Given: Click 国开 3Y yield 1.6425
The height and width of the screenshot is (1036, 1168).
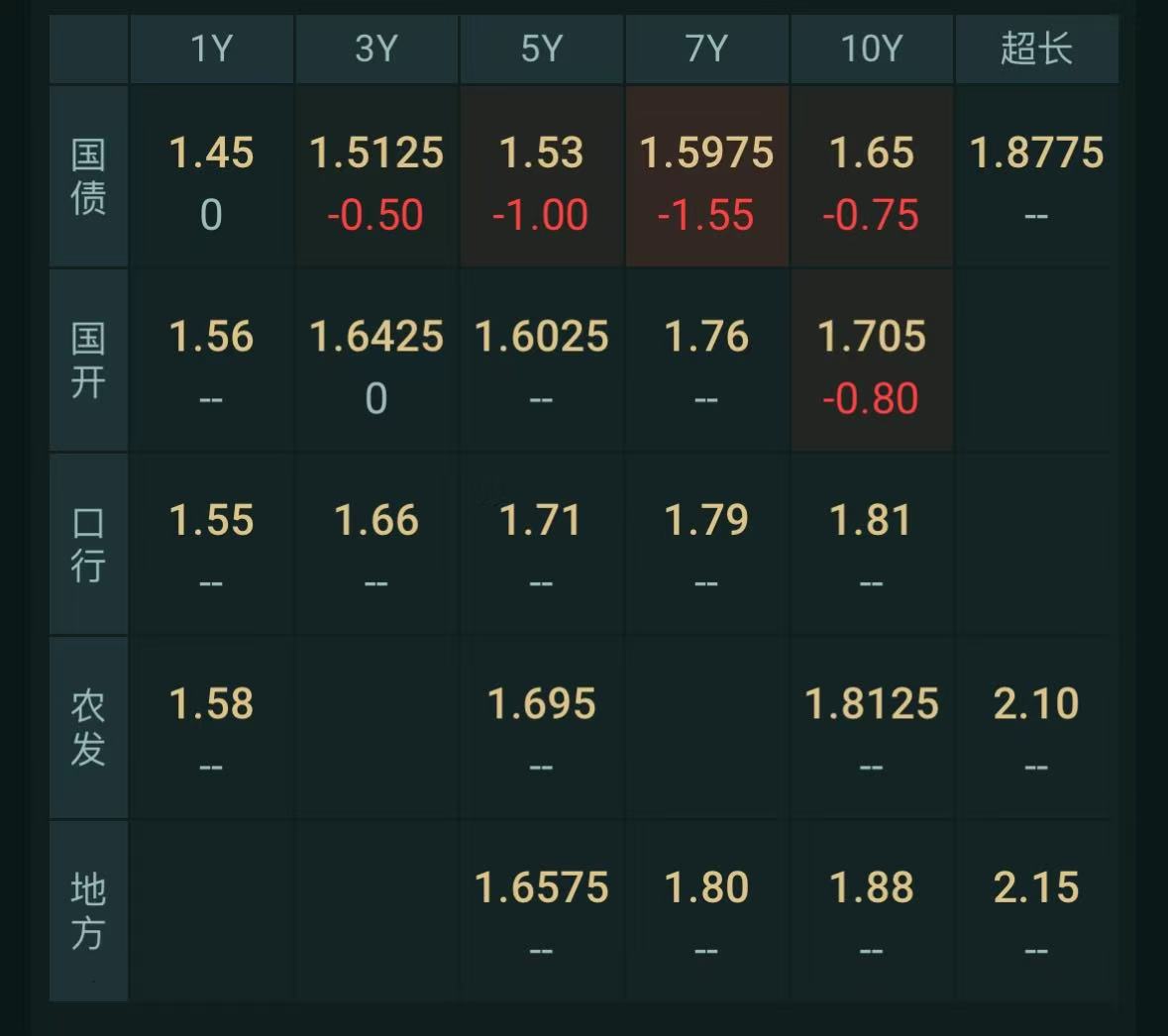Looking at the screenshot, I should [x=376, y=336].
